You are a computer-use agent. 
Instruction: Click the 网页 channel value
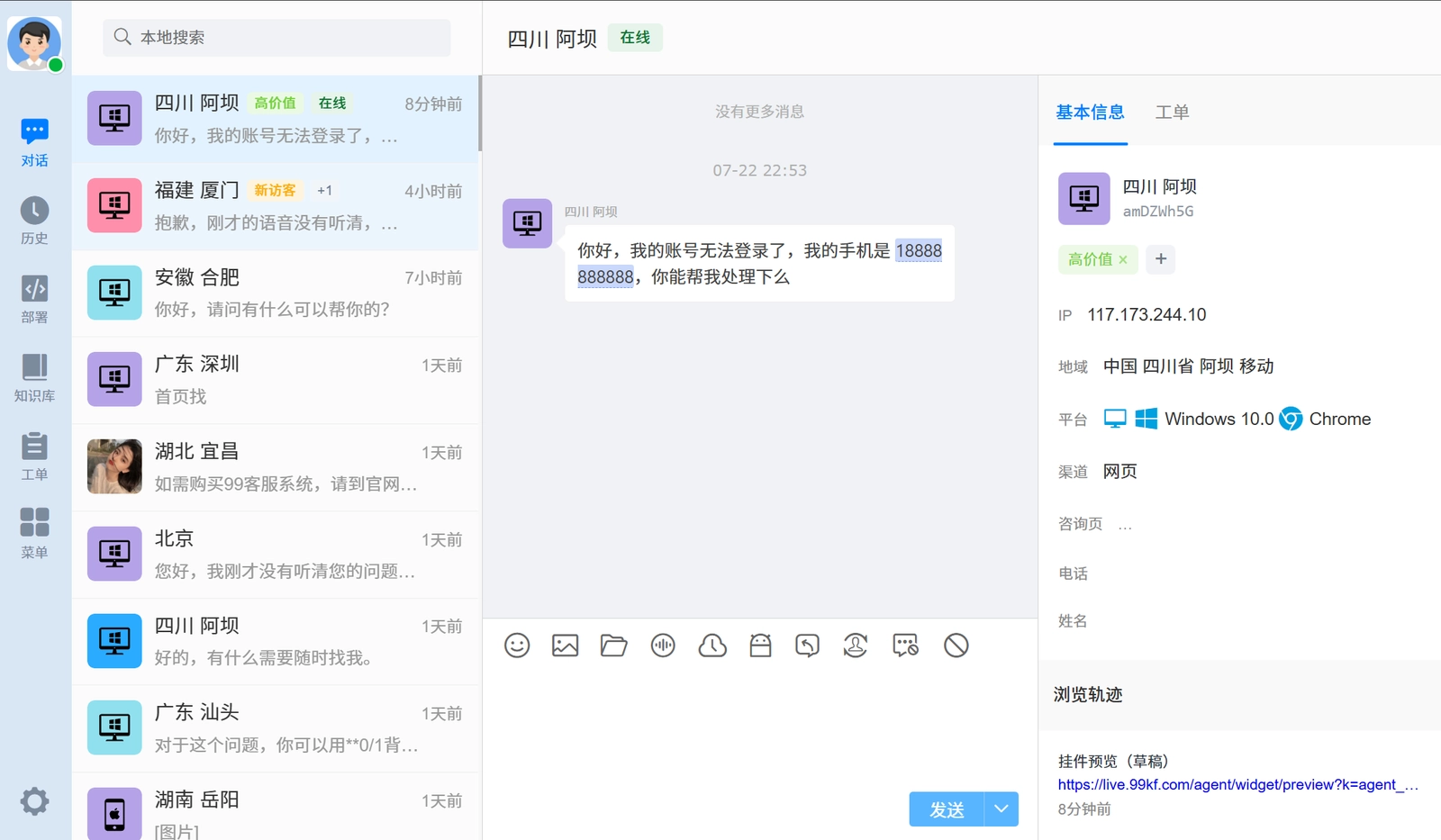(1119, 472)
